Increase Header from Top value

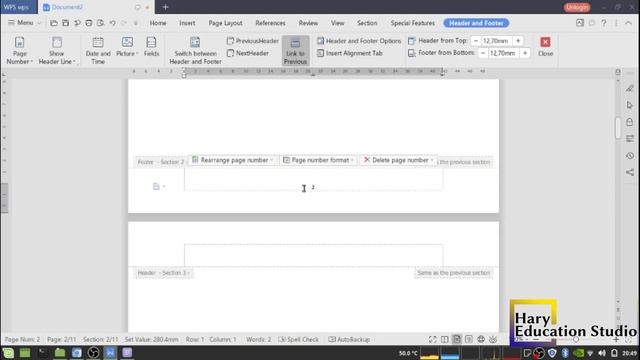[518, 41]
